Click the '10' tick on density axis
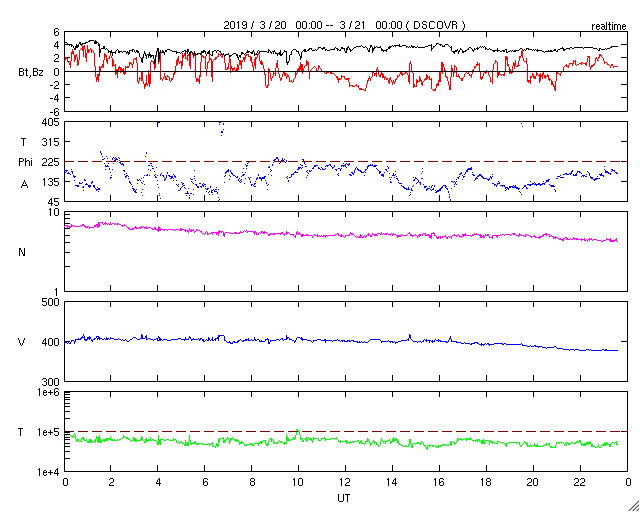The height and width of the screenshot is (512, 640). (55, 212)
